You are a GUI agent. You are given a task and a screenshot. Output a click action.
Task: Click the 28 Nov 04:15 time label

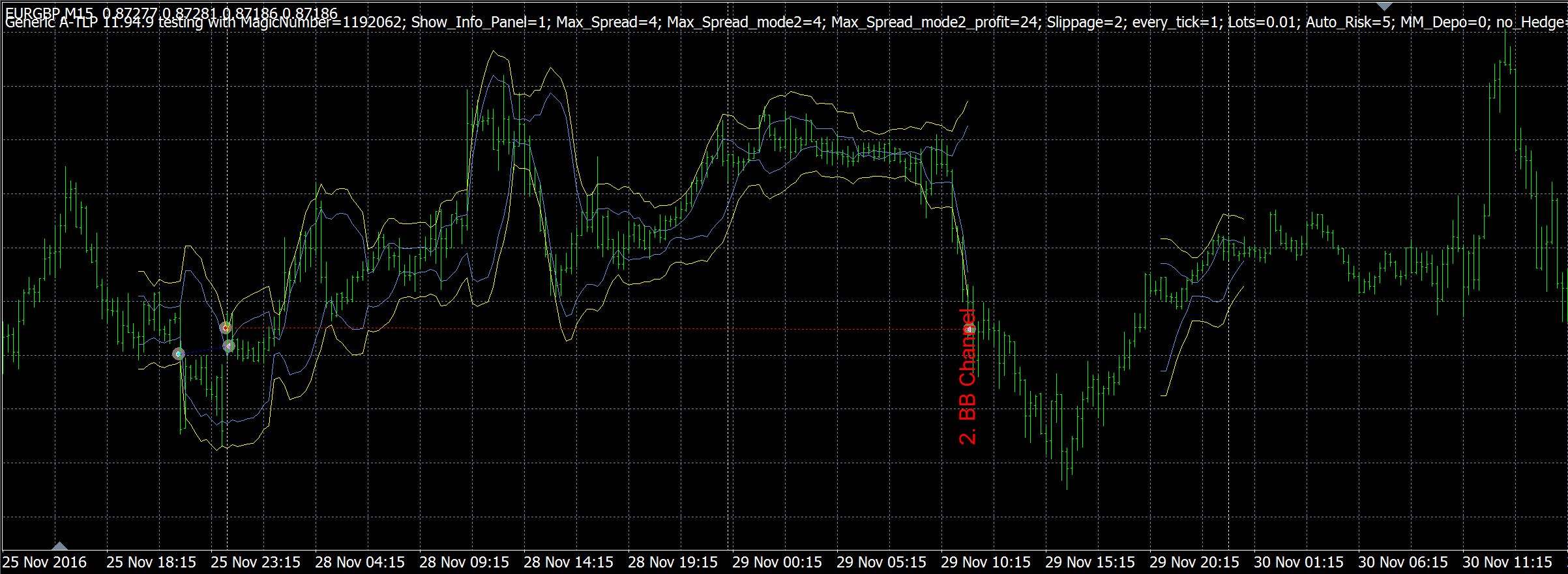point(359,562)
